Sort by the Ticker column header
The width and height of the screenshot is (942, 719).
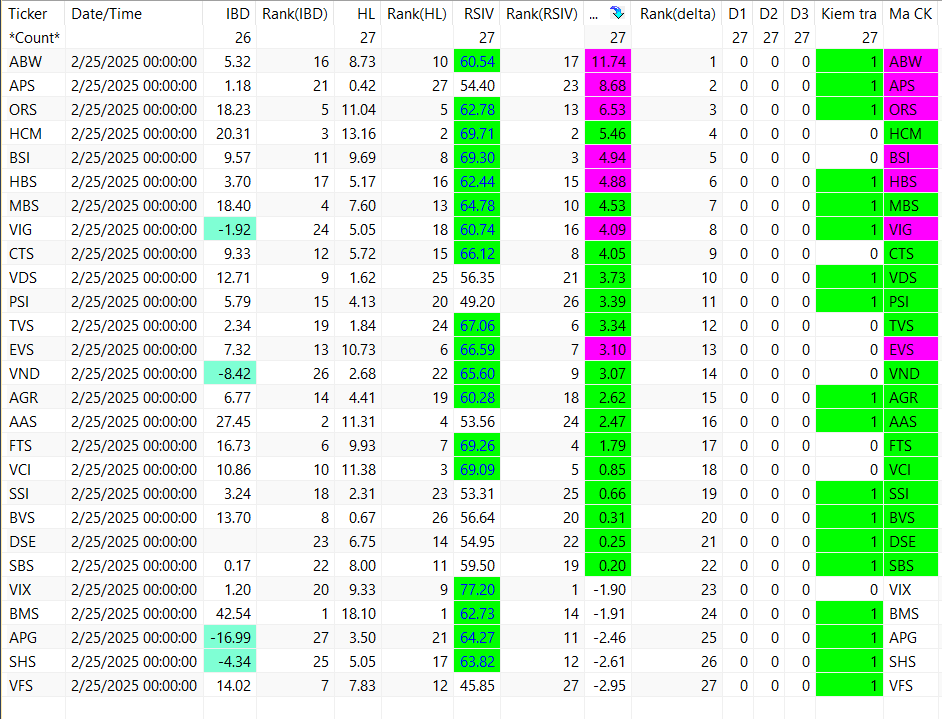pos(28,14)
